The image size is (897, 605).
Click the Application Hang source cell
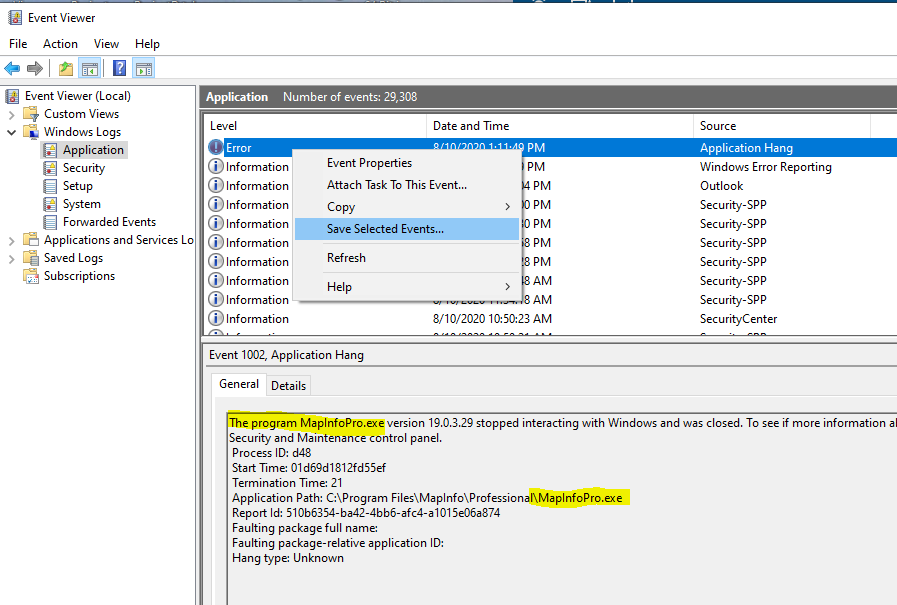click(x=747, y=148)
